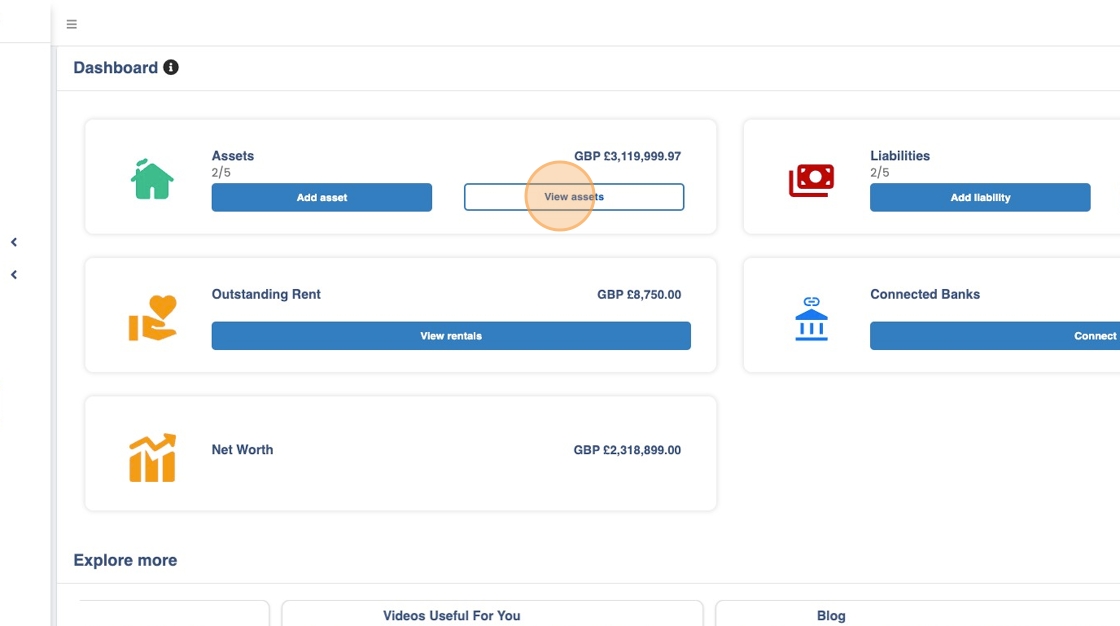Click the Net Worth value GBP £2,318,899.00
Image resolution: width=1120 pixels, height=626 pixels.
[627, 450]
